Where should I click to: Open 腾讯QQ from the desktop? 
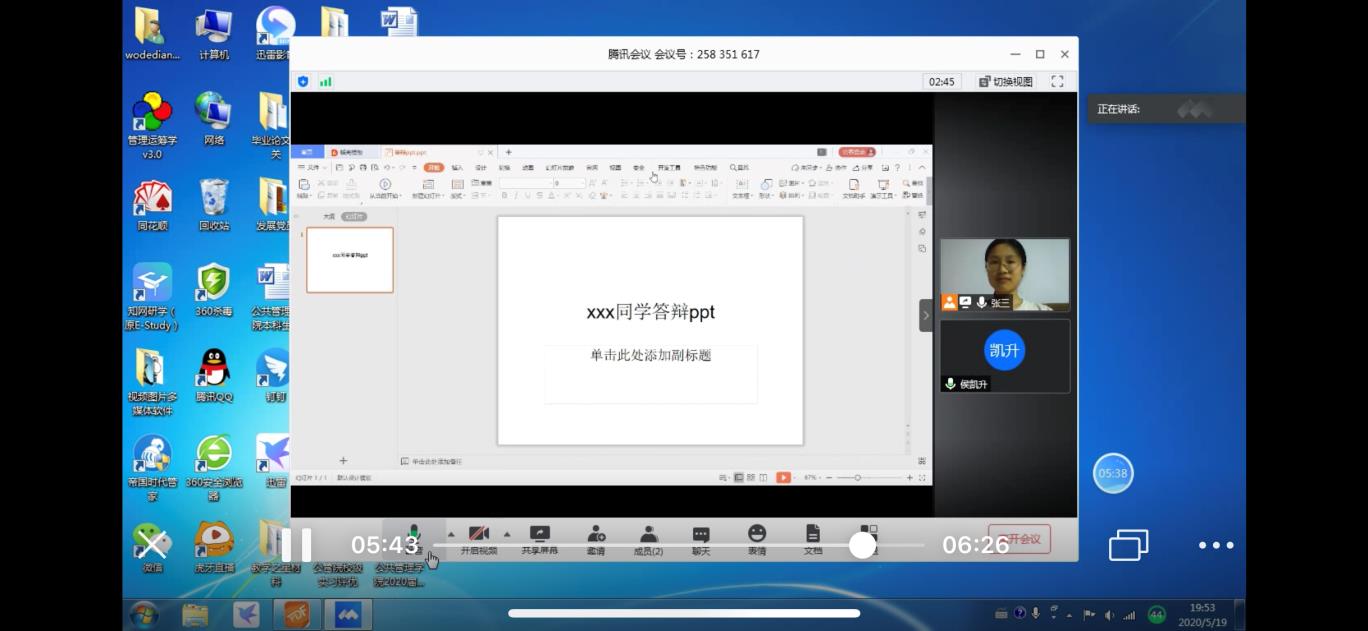coord(214,375)
